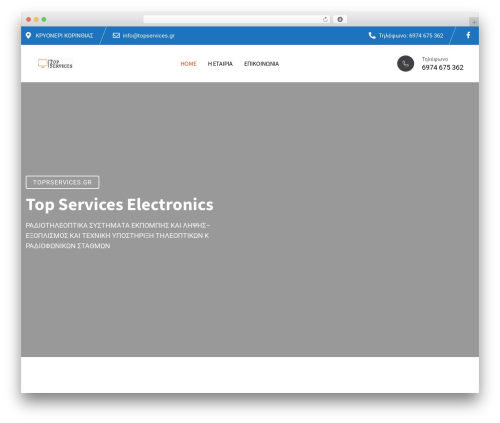500x423 pixels.
Task: Click the Τηλέφωνο label above header number
Action: click(435, 59)
